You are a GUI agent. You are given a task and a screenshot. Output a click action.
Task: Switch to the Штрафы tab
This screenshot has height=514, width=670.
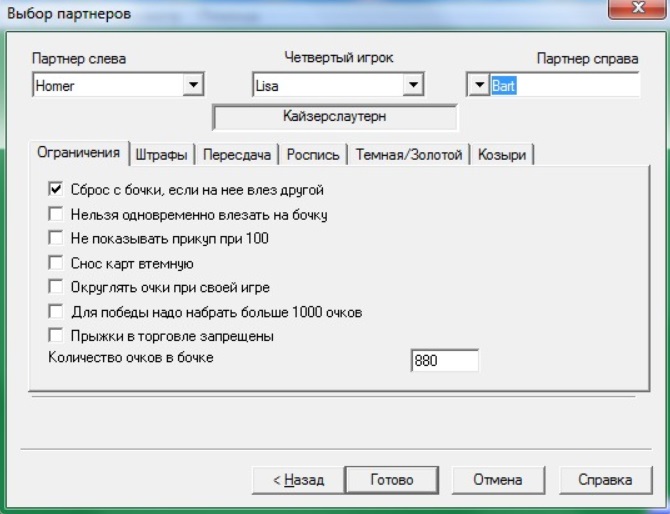(x=161, y=155)
